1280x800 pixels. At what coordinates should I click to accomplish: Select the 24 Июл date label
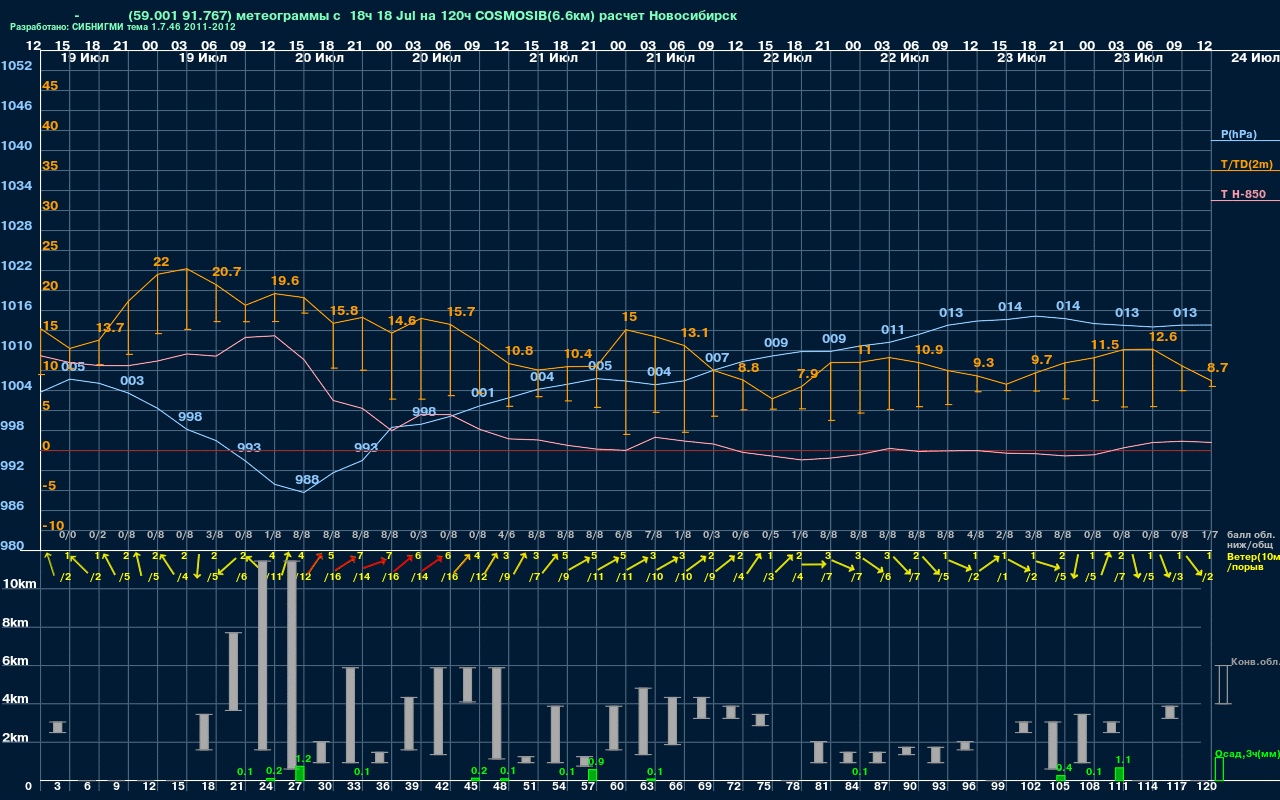pos(1254,58)
